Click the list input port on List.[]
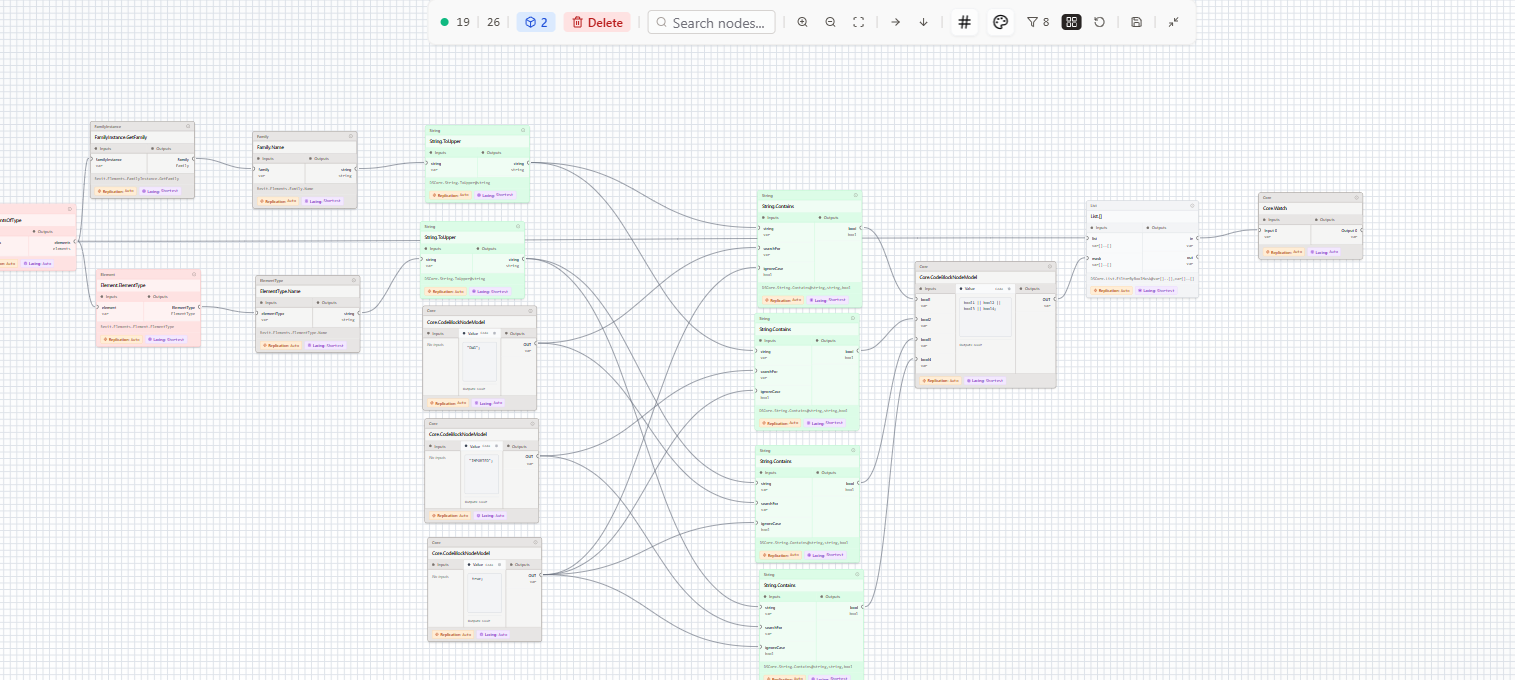Image resolution: width=1515 pixels, height=680 pixels. [1090, 238]
